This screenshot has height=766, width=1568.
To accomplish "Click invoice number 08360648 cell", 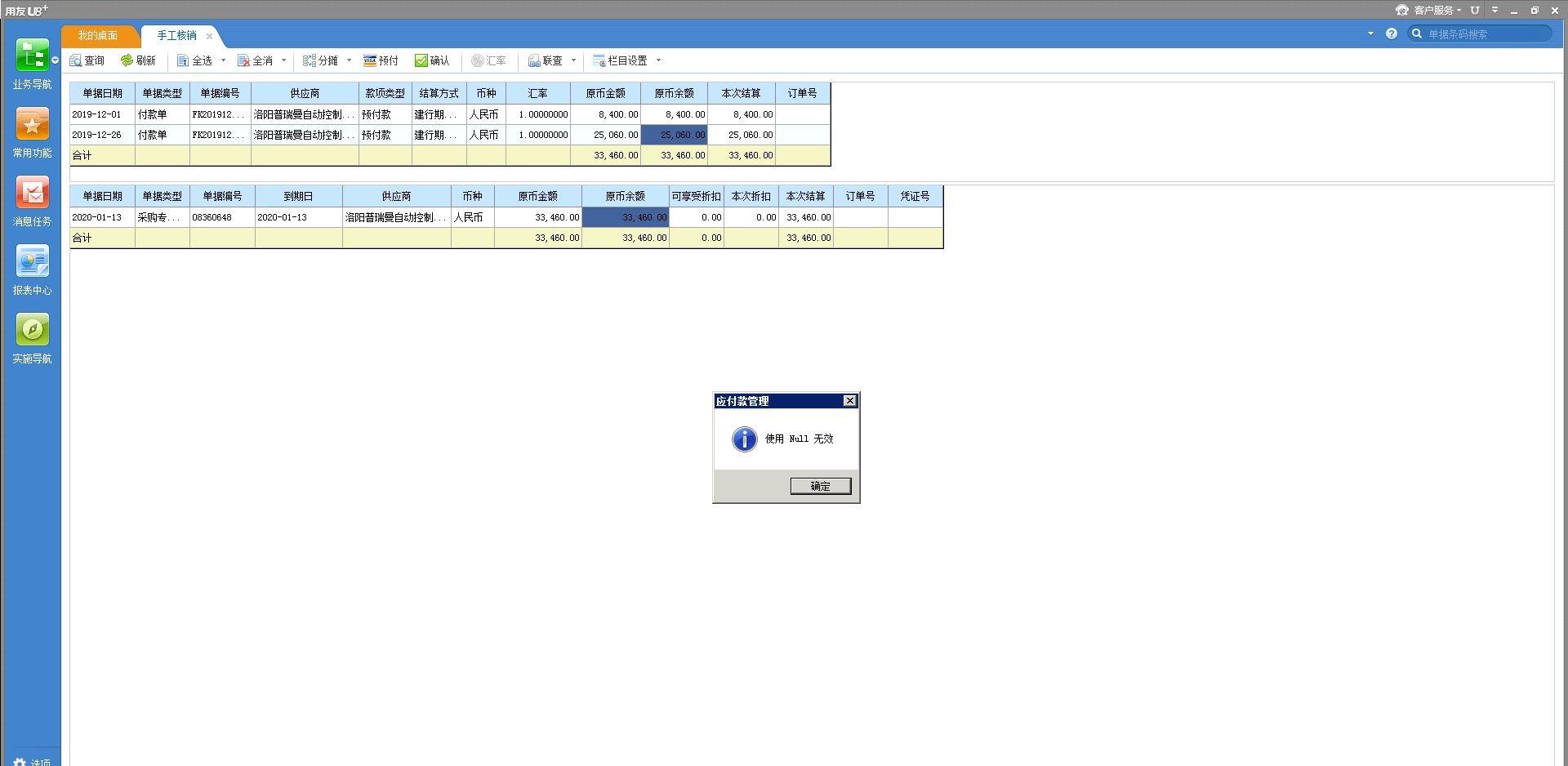I will click(x=222, y=217).
